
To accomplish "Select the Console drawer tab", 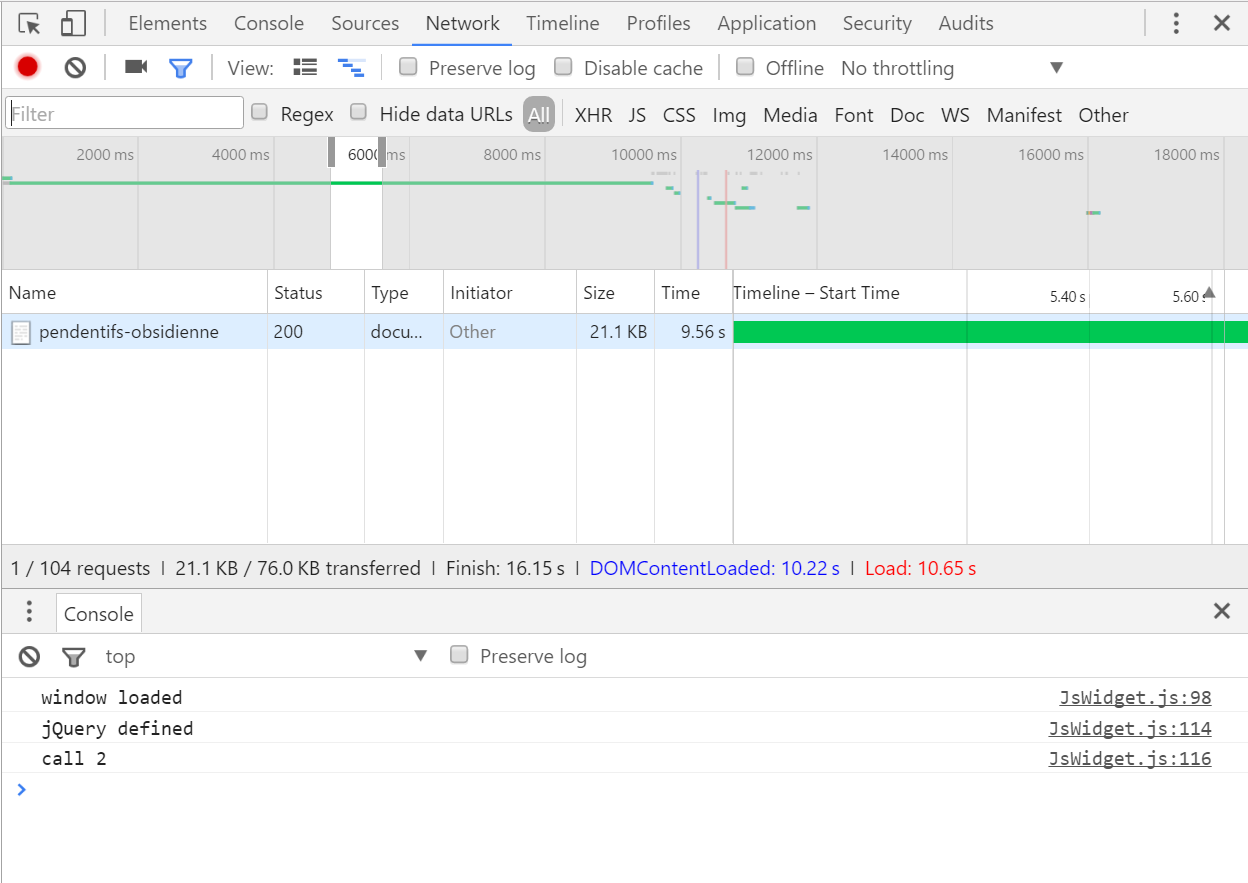I will pyautogui.click(x=98, y=614).
